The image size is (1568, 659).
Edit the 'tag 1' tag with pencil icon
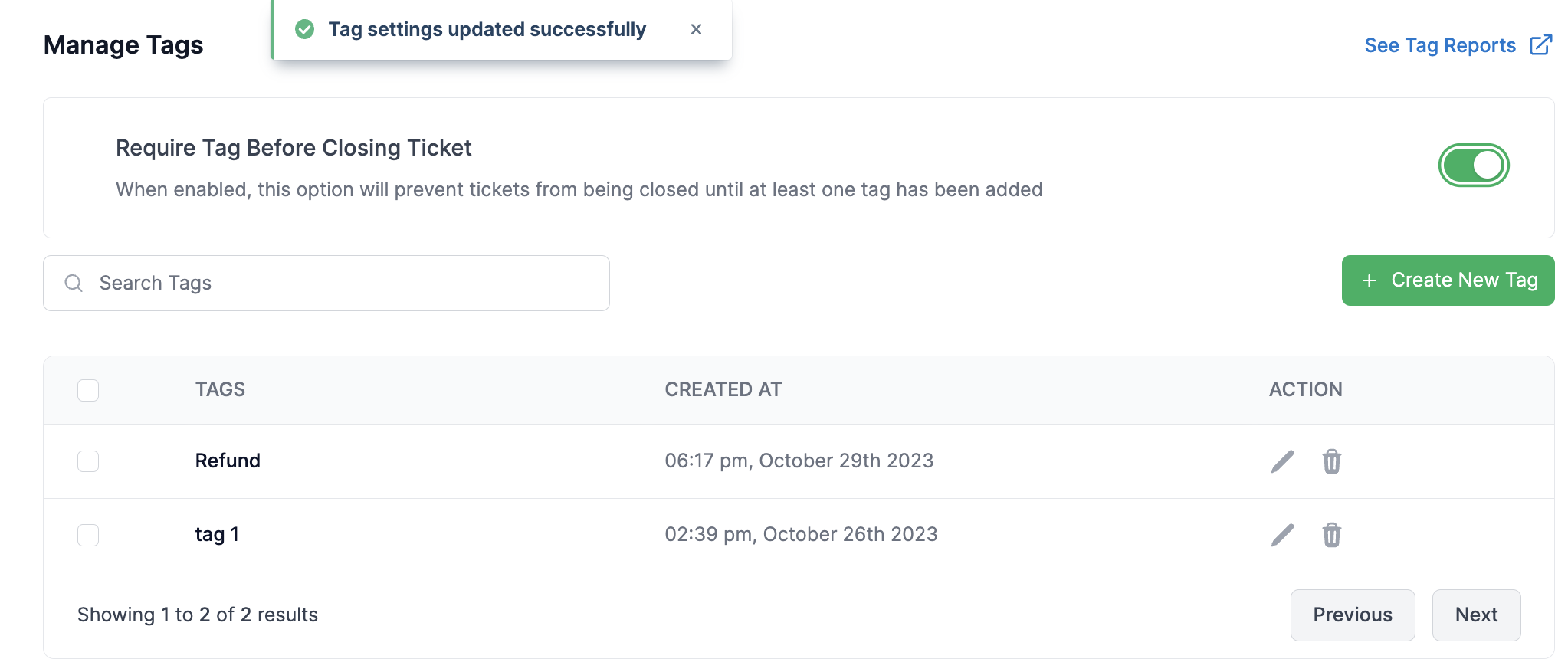[1282, 535]
